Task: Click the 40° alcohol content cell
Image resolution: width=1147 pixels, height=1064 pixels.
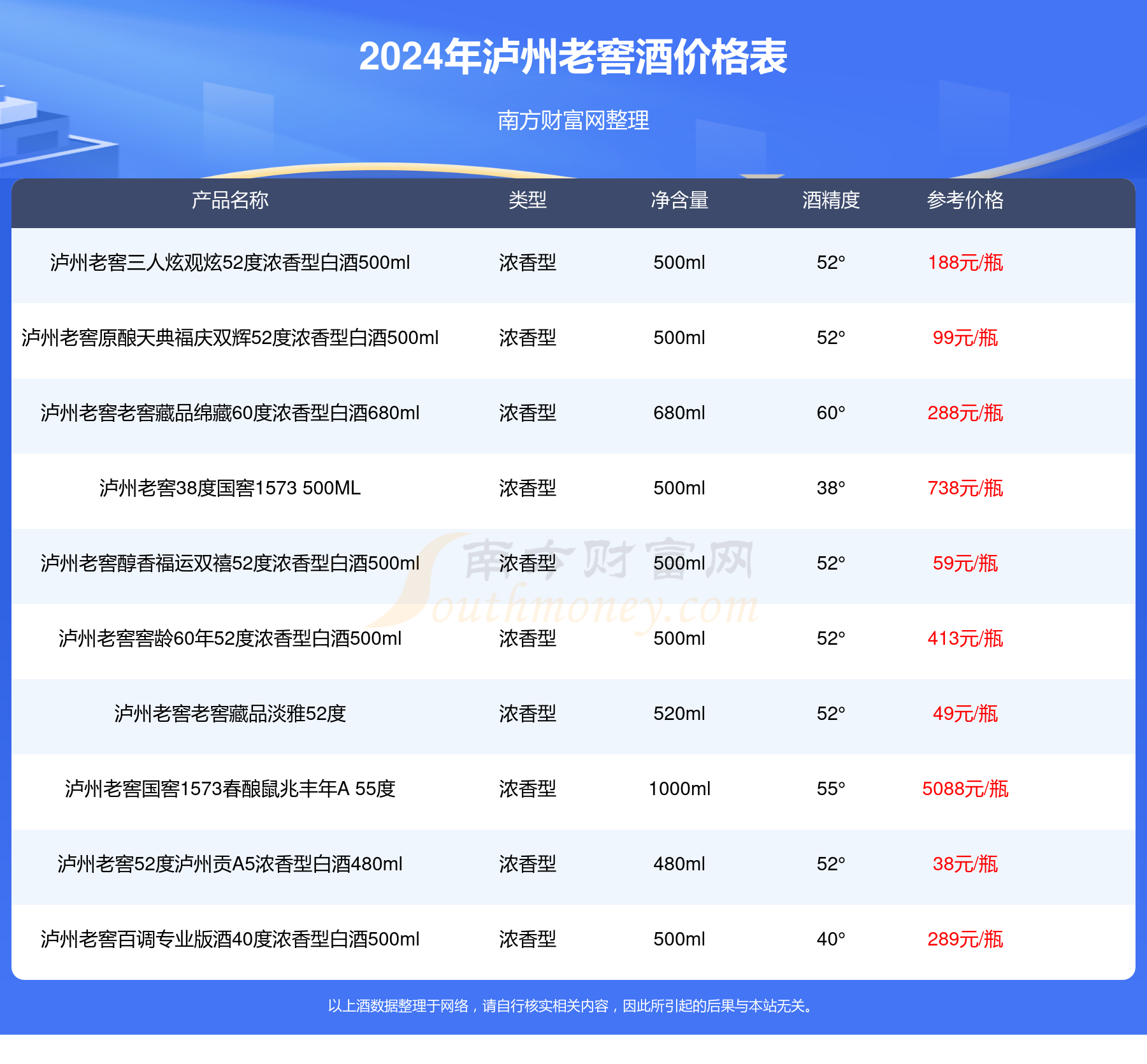Action: (831, 939)
